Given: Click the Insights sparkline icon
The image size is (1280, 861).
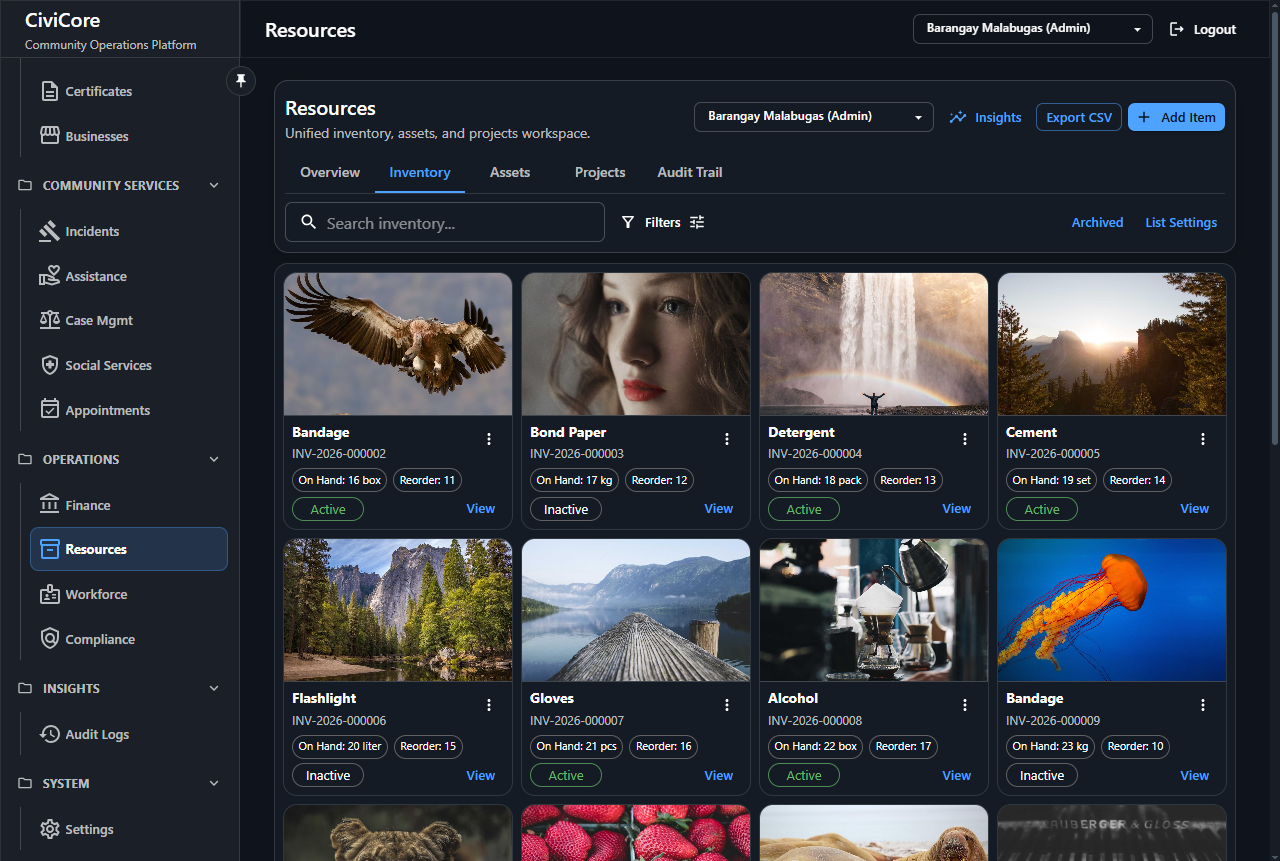Looking at the screenshot, I should [958, 117].
